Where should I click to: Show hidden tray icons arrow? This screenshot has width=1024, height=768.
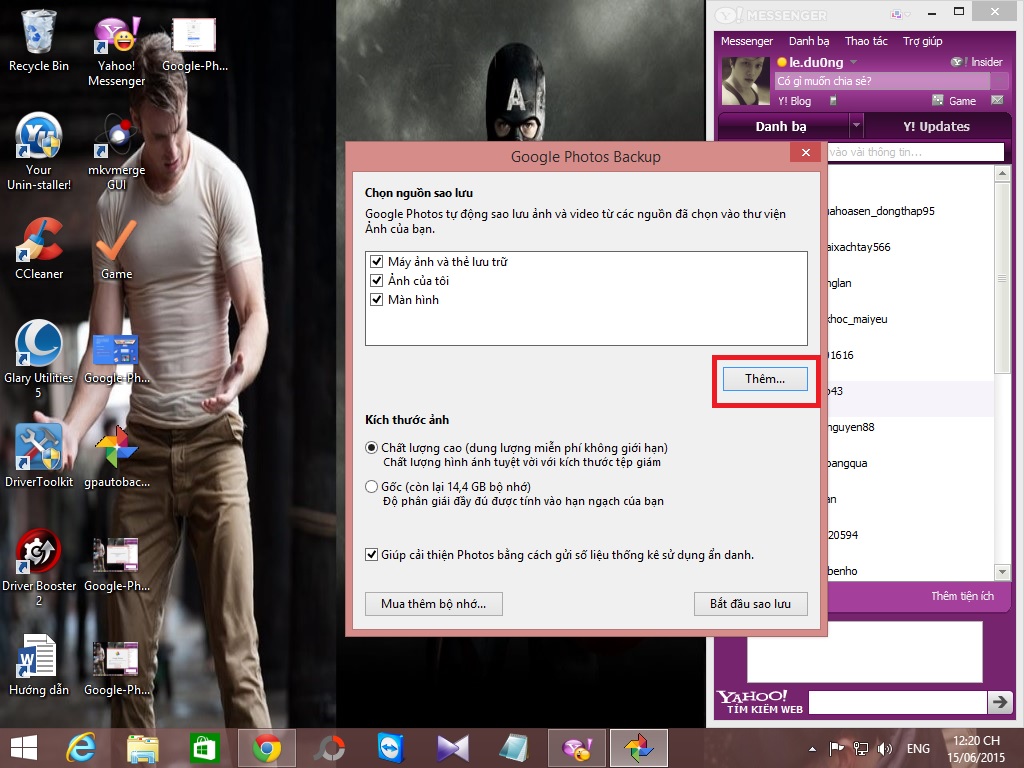tap(812, 749)
